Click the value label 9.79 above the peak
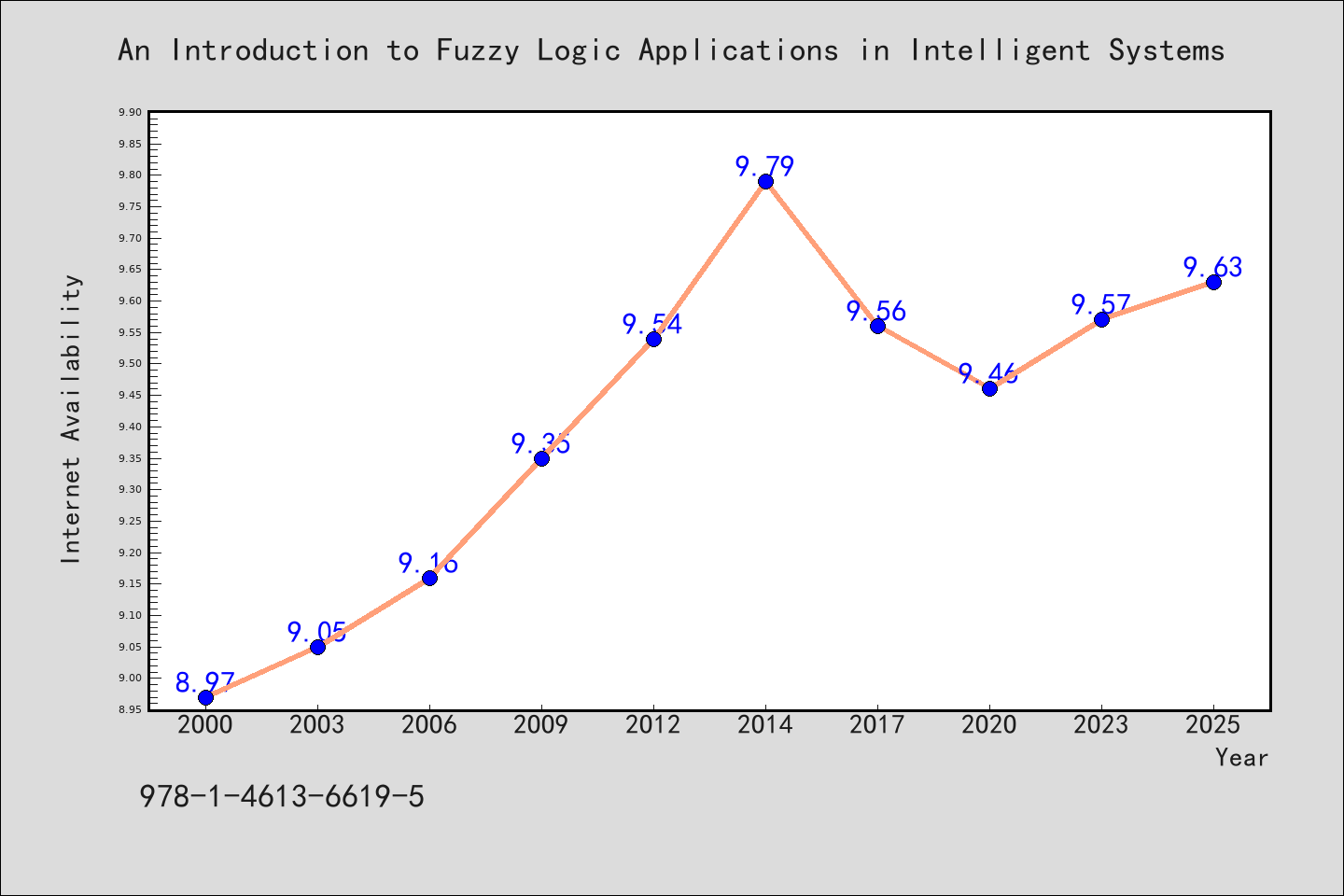This screenshot has height=896, width=1344. [x=765, y=166]
